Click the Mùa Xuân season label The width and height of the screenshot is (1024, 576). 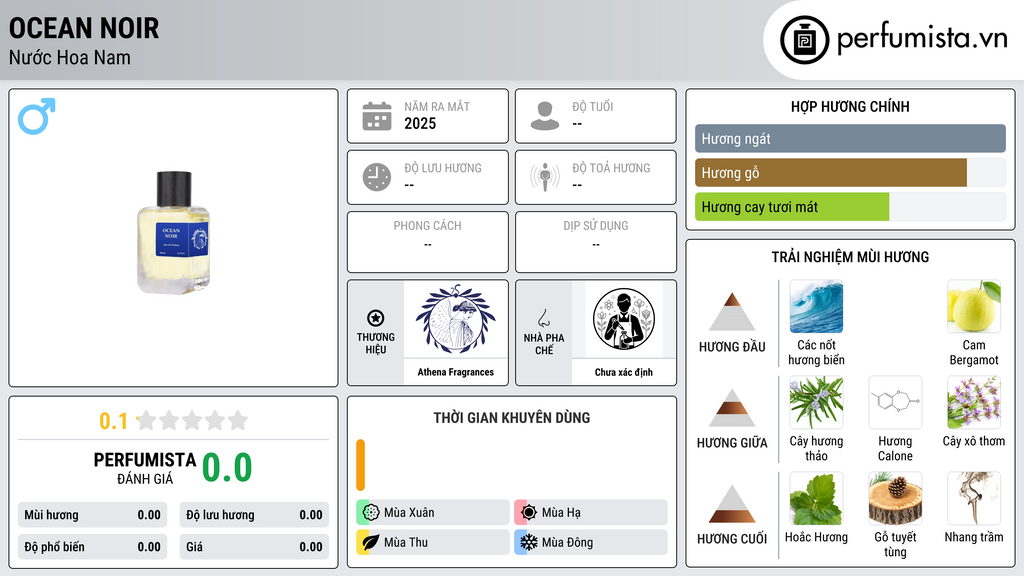409,513
